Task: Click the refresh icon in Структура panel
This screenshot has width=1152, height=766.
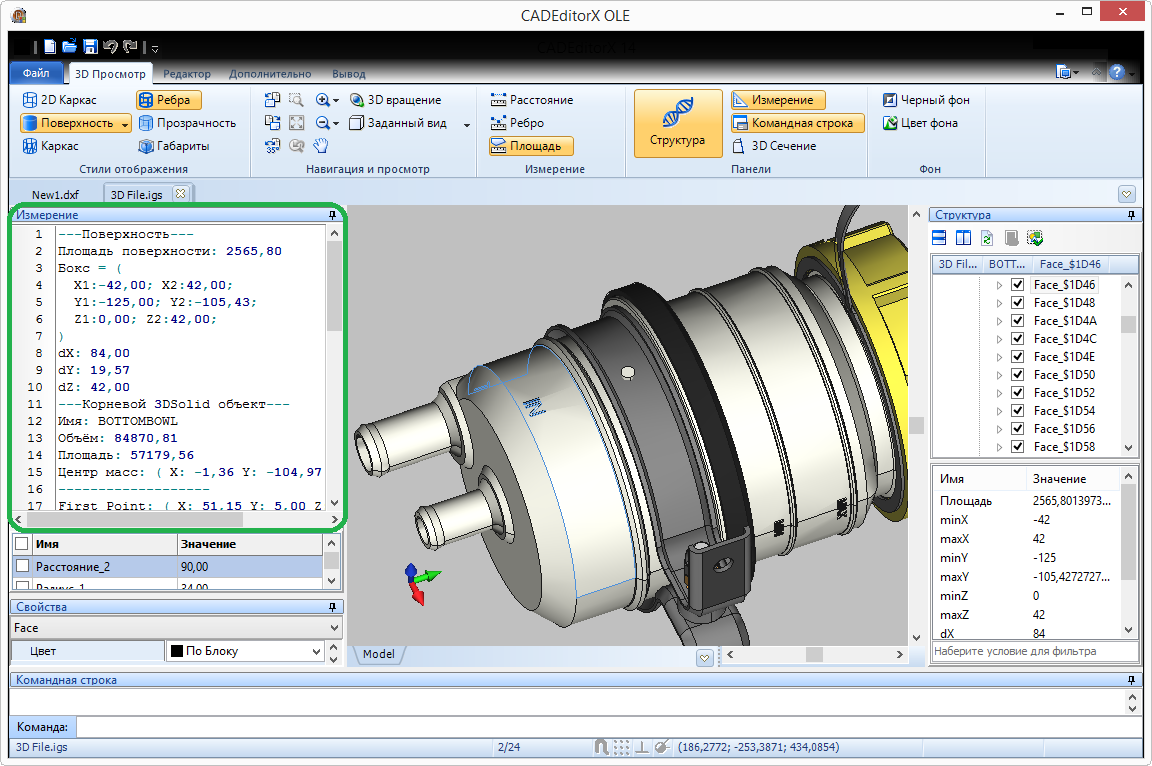Action: (987, 238)
